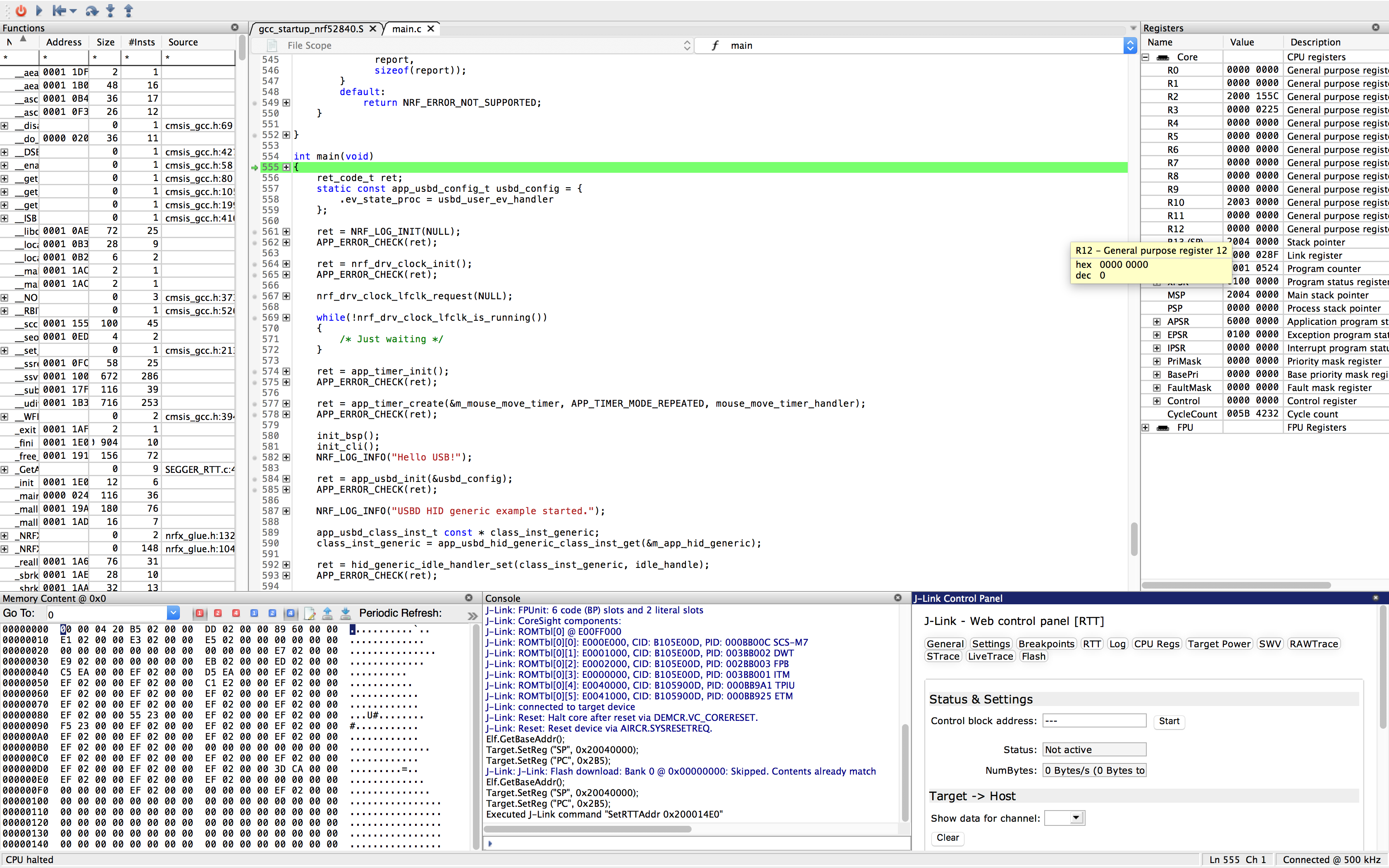Select blue 2-byte display unit icon
Screen dimensions: 1389x868
(x=273, y=614)
